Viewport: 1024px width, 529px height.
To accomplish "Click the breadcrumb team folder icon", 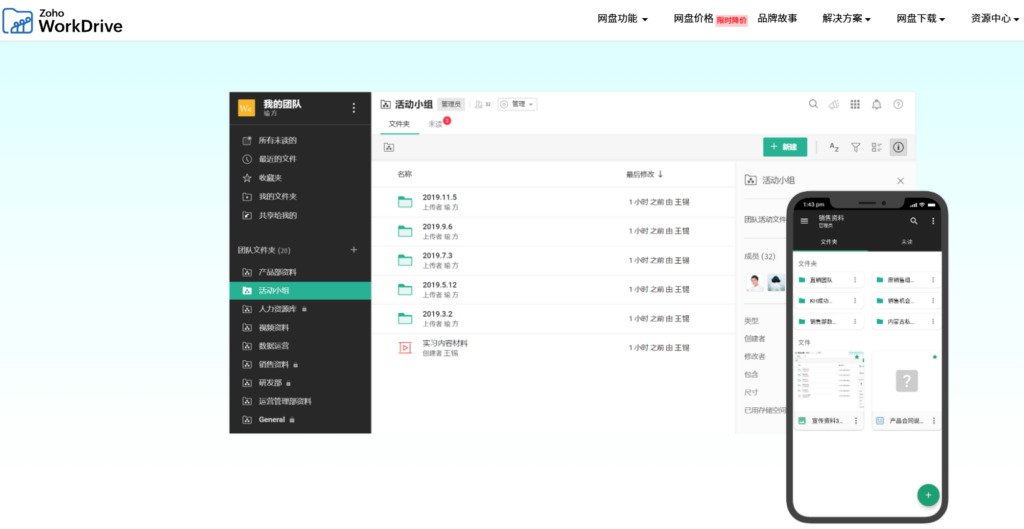I will tap(389, 148).
